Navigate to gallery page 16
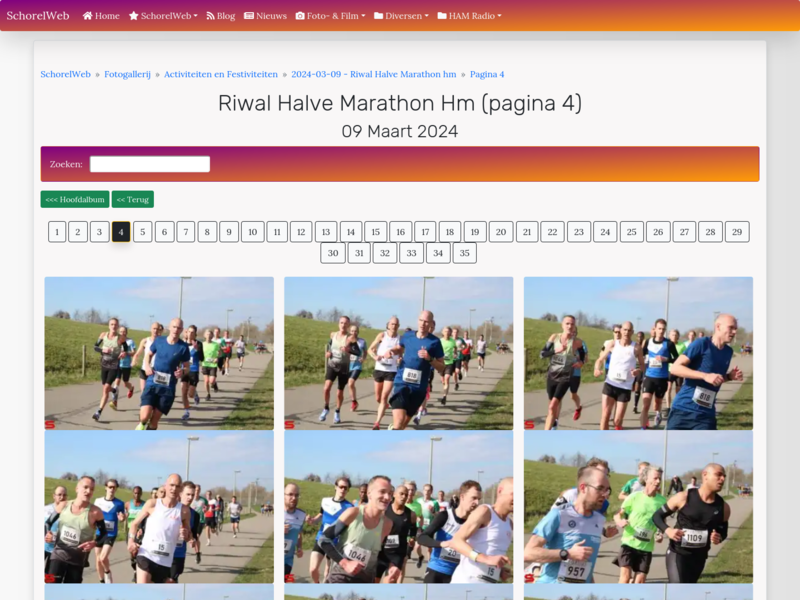Viewport: 800px width, 600px height. point(401,232)
